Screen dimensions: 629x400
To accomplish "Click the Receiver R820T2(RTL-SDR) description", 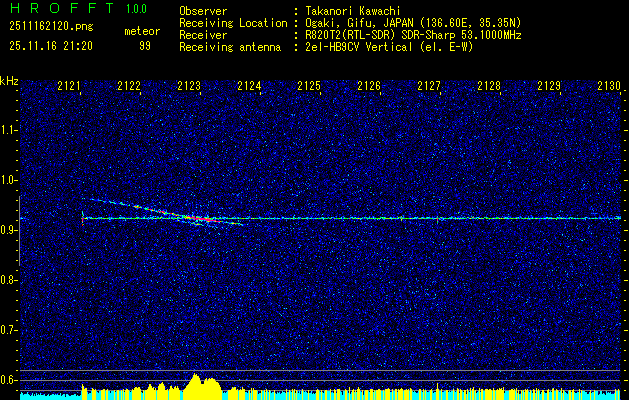I will coord(413,35).
